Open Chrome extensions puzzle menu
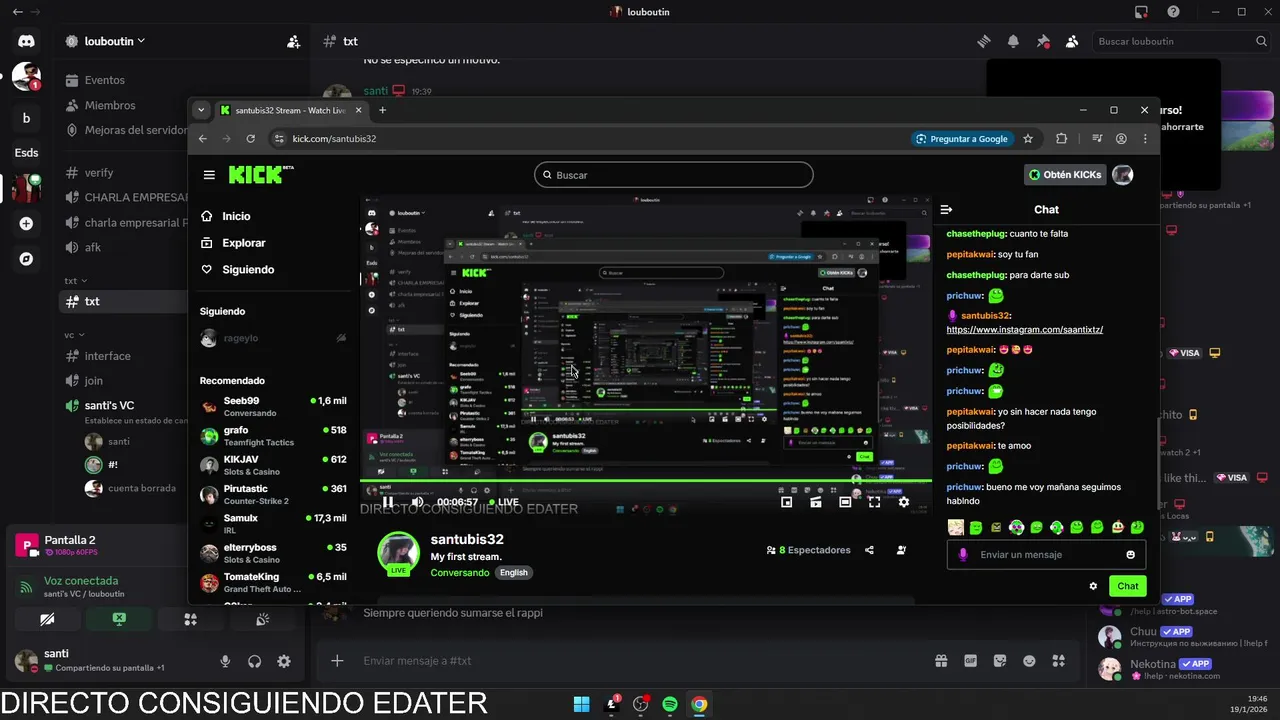This screenshot has width=1280, height=720. point(1062,139)
